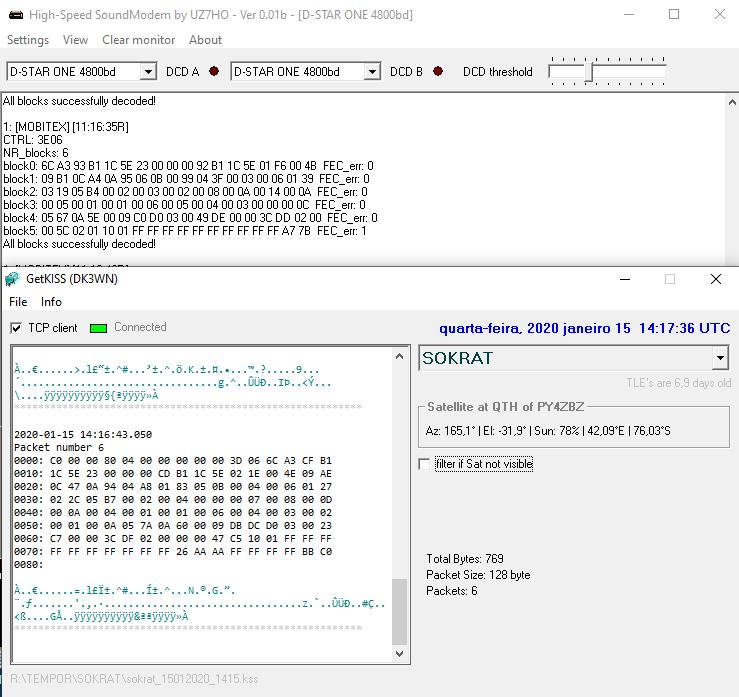Image resolution: width=739 pixels, height=697 pixels.
Task: Open About menu in SoundModem
Action: 205,40
